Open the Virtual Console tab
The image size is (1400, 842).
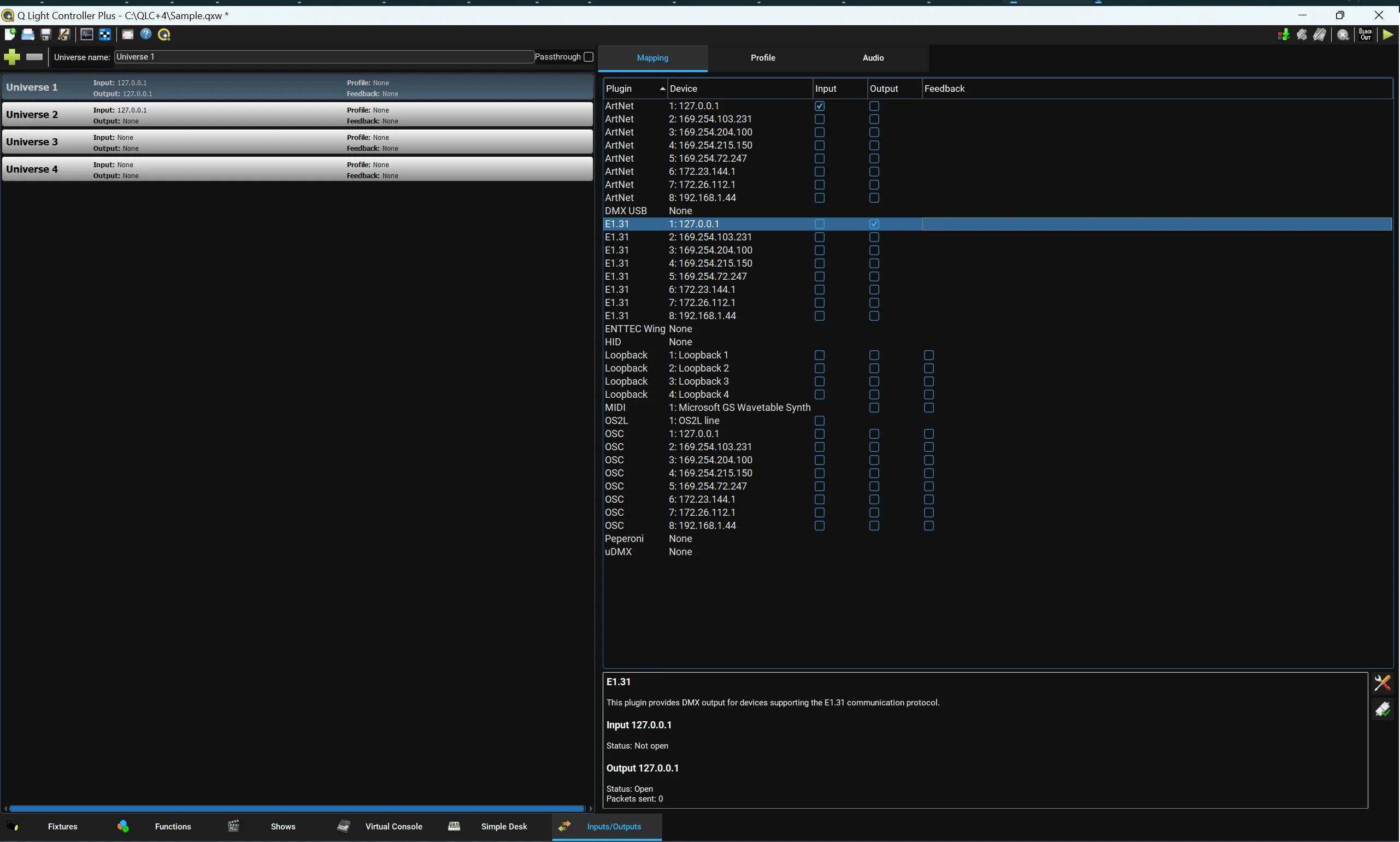click(393, 826)
